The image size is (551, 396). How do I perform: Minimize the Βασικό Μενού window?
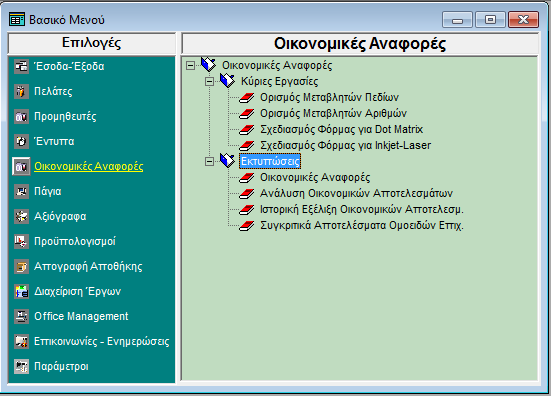tap(457, 19)
